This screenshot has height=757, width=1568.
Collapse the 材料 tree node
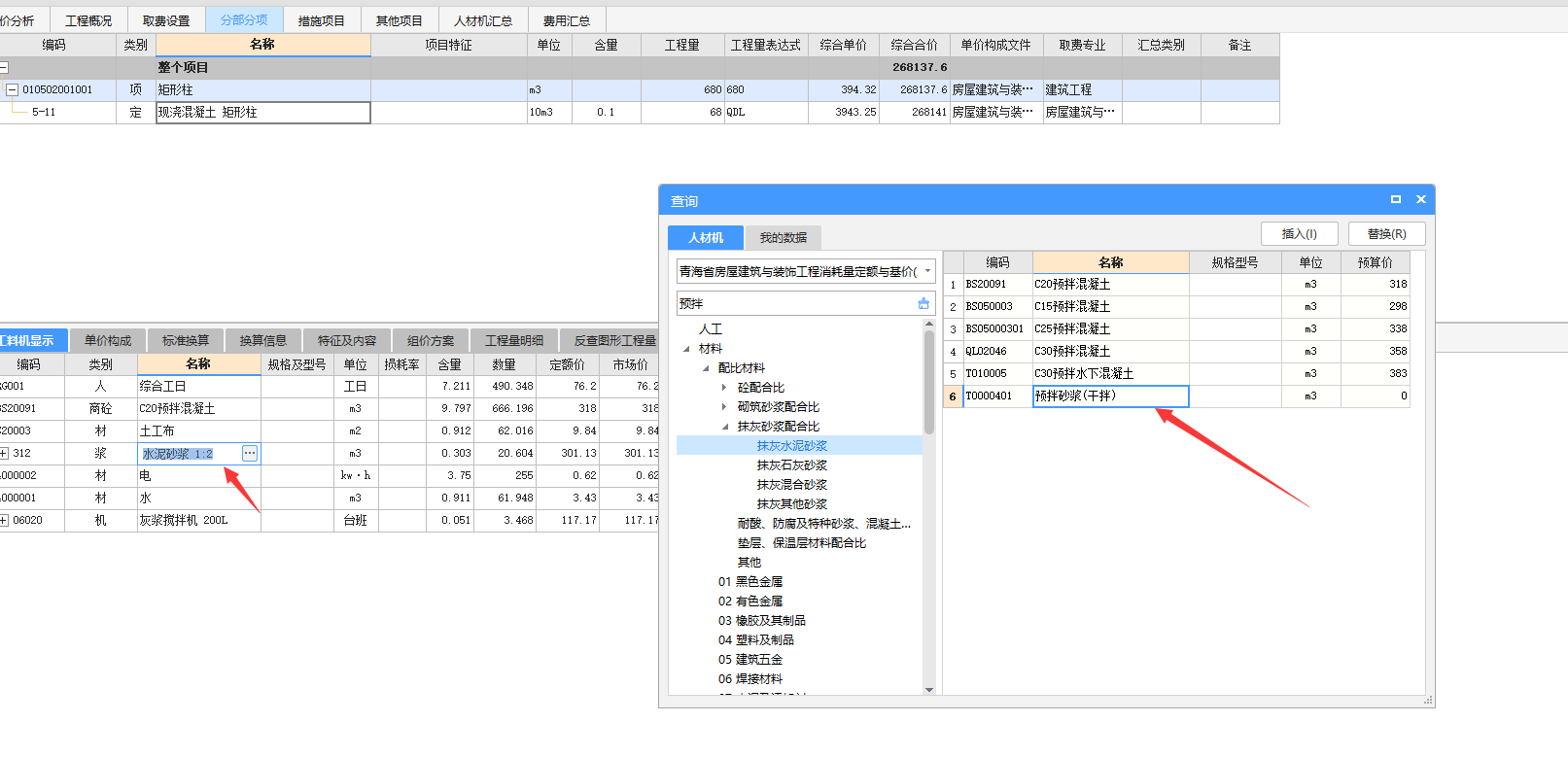pyautogui.click(x=687, y=349)
